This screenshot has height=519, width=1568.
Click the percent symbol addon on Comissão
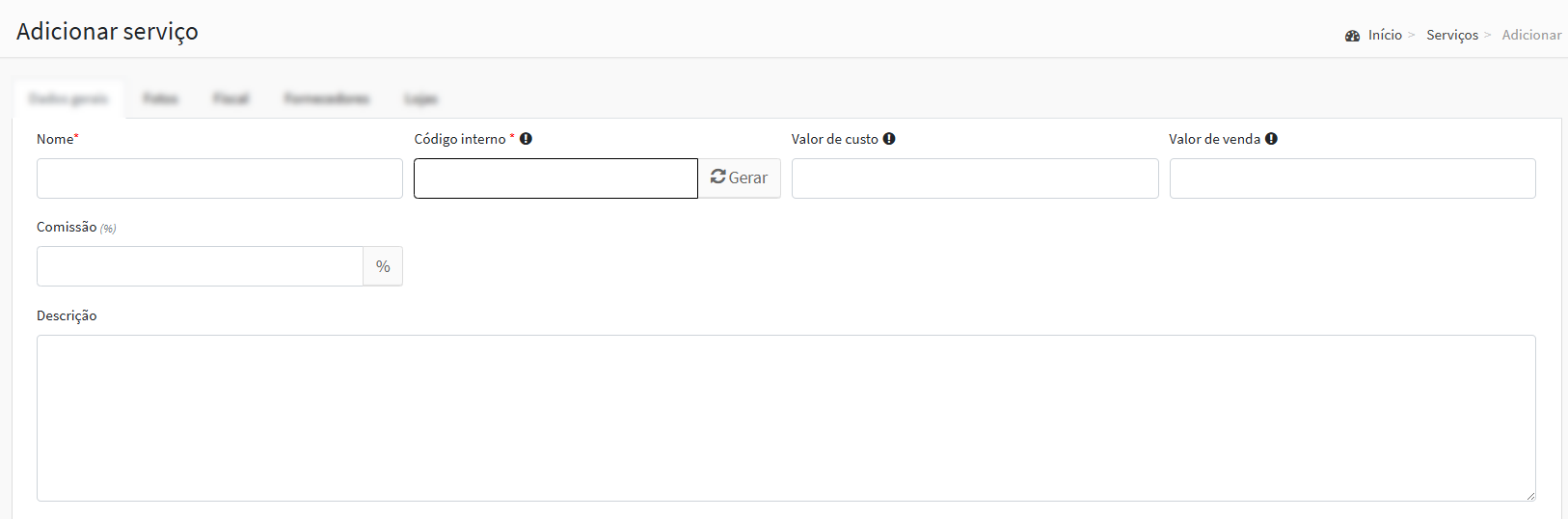[x=383, y=266]
